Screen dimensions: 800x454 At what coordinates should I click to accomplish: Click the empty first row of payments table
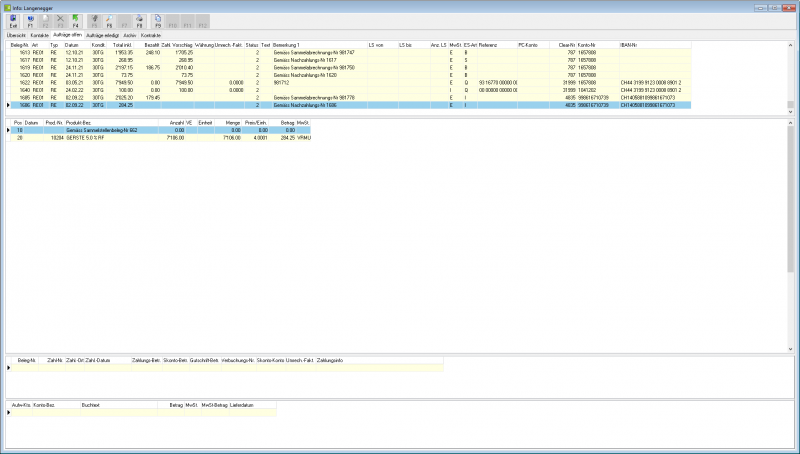pos(227,368)
